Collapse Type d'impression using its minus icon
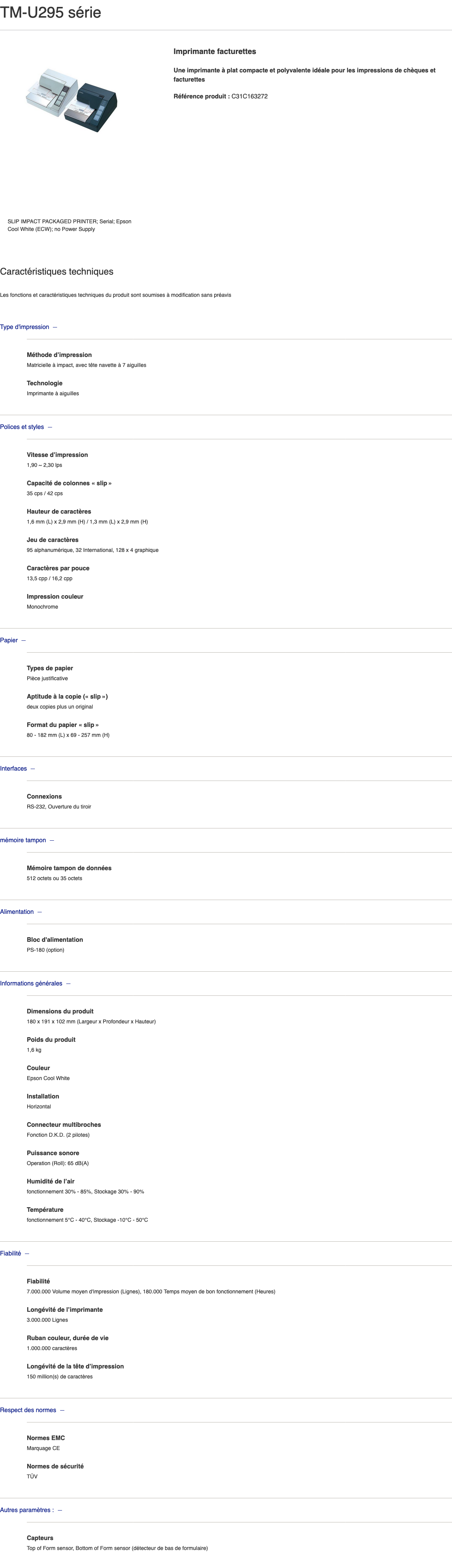 coord(55,327)
